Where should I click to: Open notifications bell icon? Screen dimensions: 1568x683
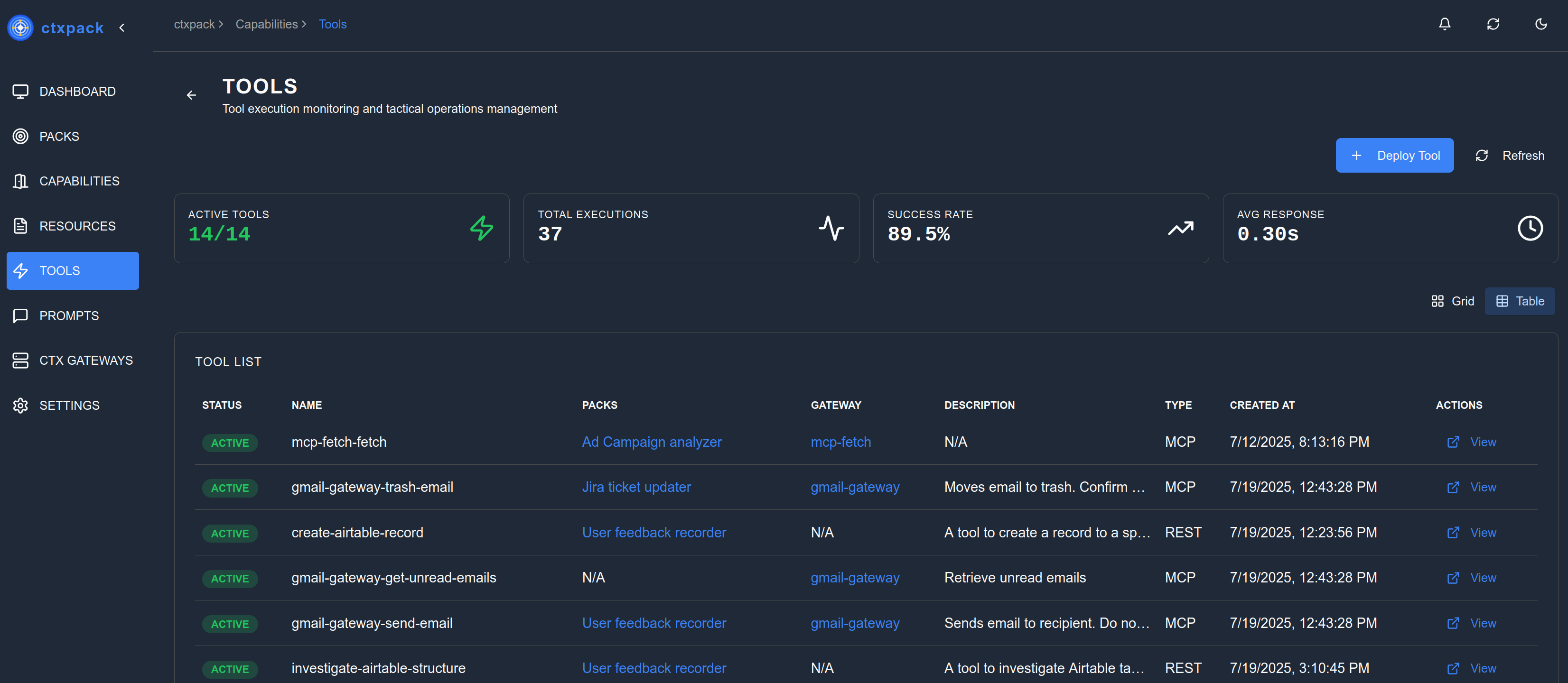(1445, 24)
